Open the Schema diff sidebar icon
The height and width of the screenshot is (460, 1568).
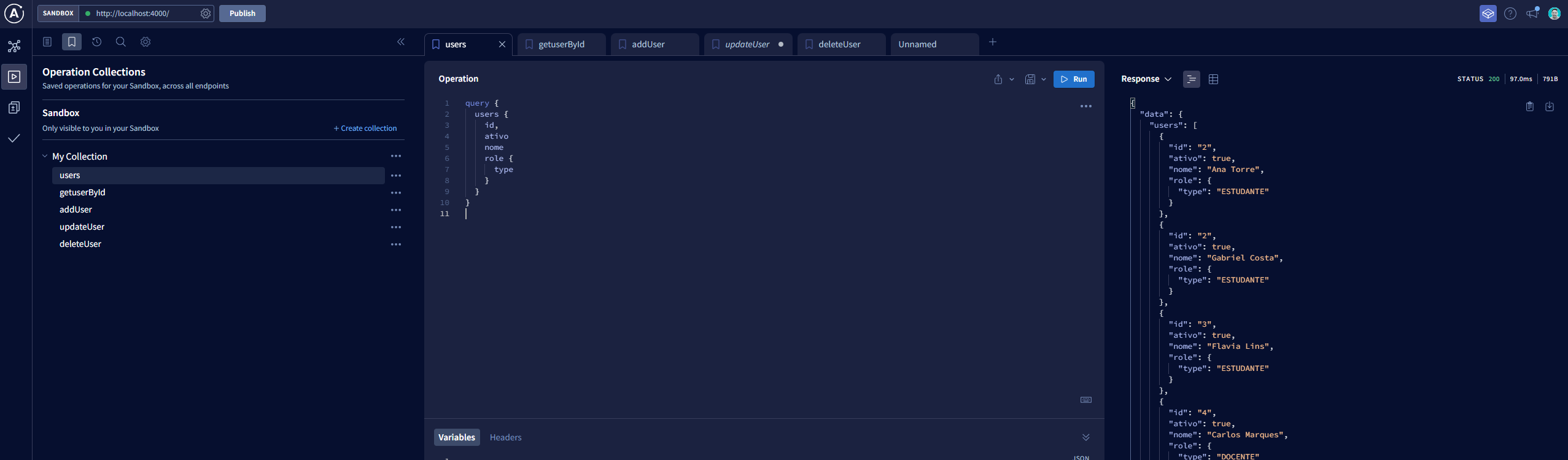coord(14,107)
